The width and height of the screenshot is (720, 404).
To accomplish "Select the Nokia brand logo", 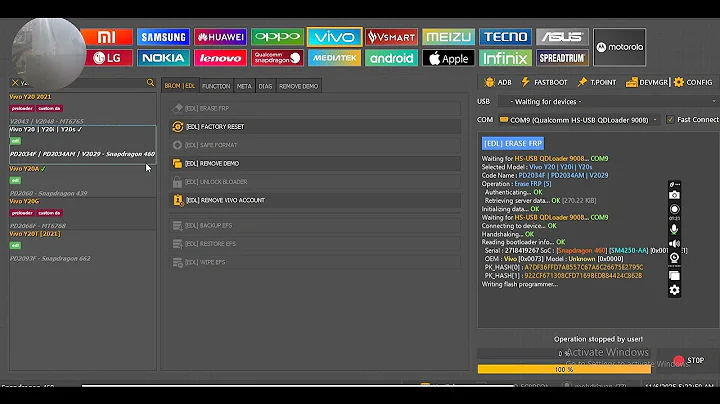I will (163, 58).
